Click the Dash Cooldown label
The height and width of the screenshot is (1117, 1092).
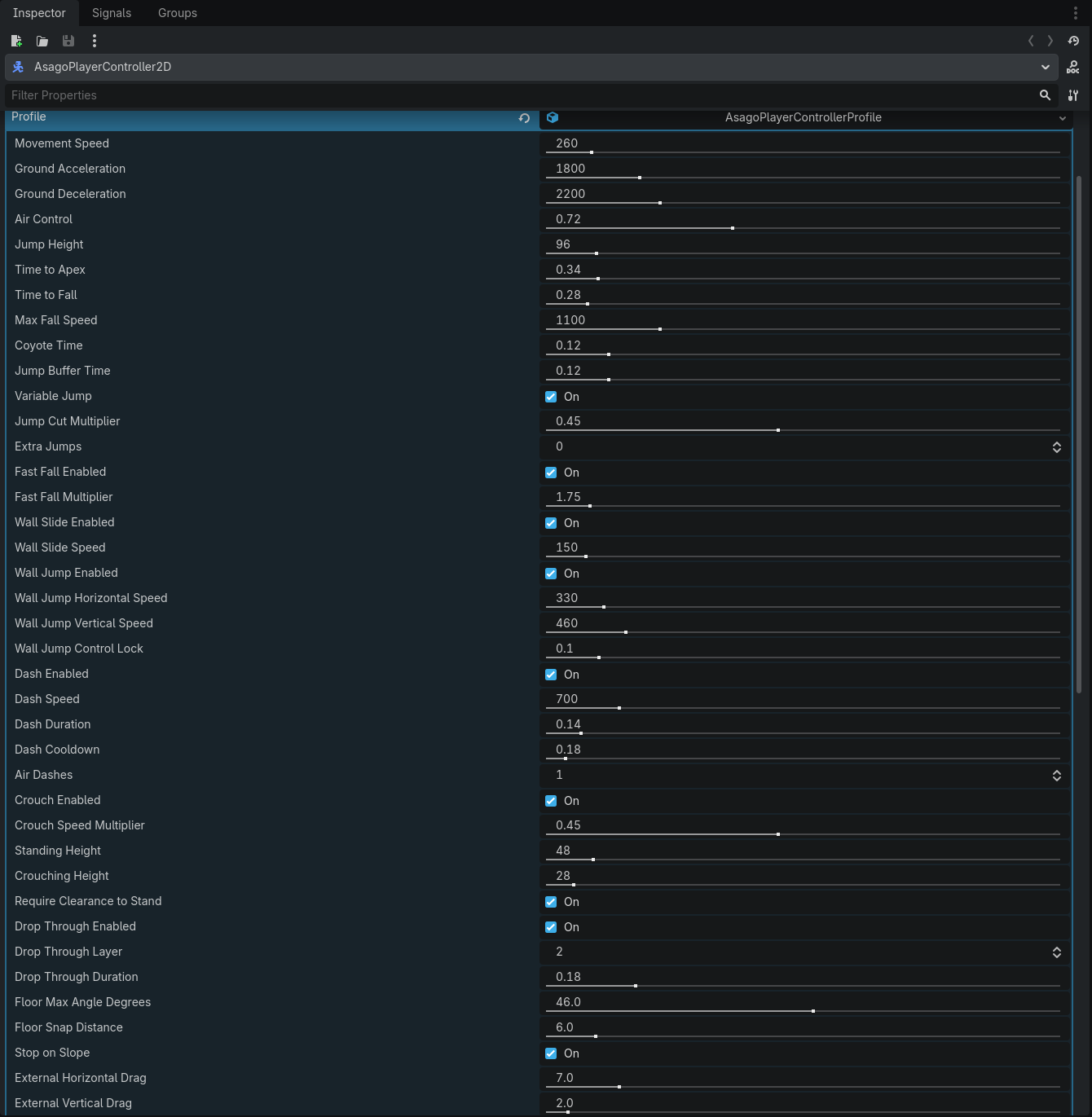pyautogui.click(x=57, y=750)
